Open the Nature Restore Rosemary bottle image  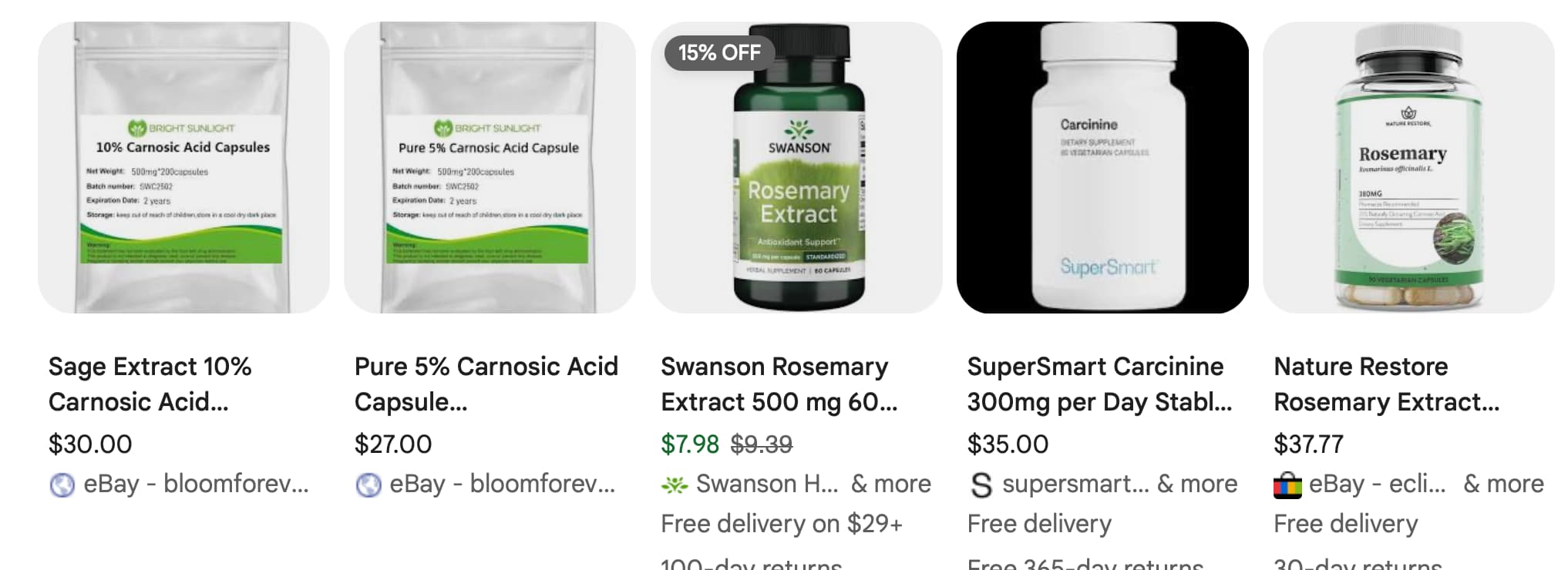1408,167
